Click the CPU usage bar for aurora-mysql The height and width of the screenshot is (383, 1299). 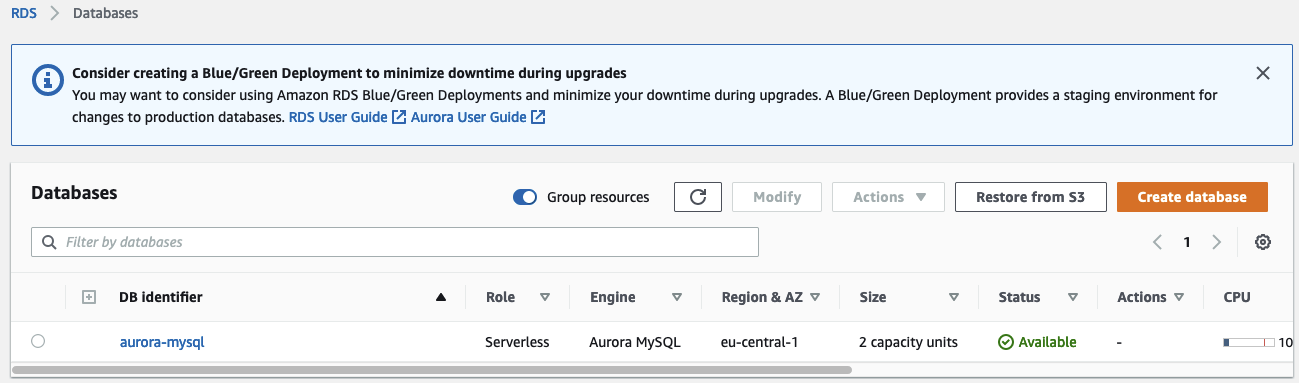click(1250, 342)
